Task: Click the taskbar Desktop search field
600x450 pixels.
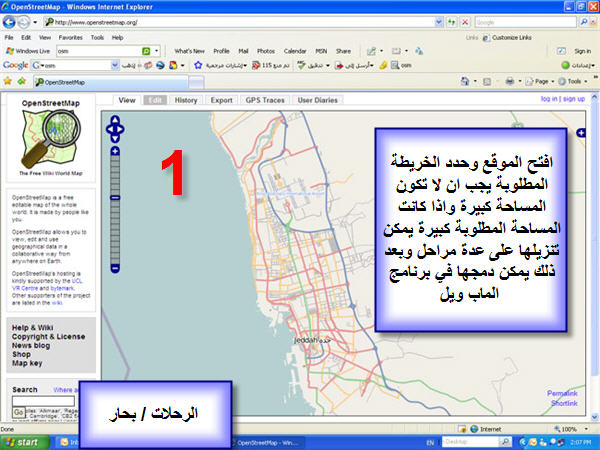Action: pyautogui.click(x=471, y=442)
